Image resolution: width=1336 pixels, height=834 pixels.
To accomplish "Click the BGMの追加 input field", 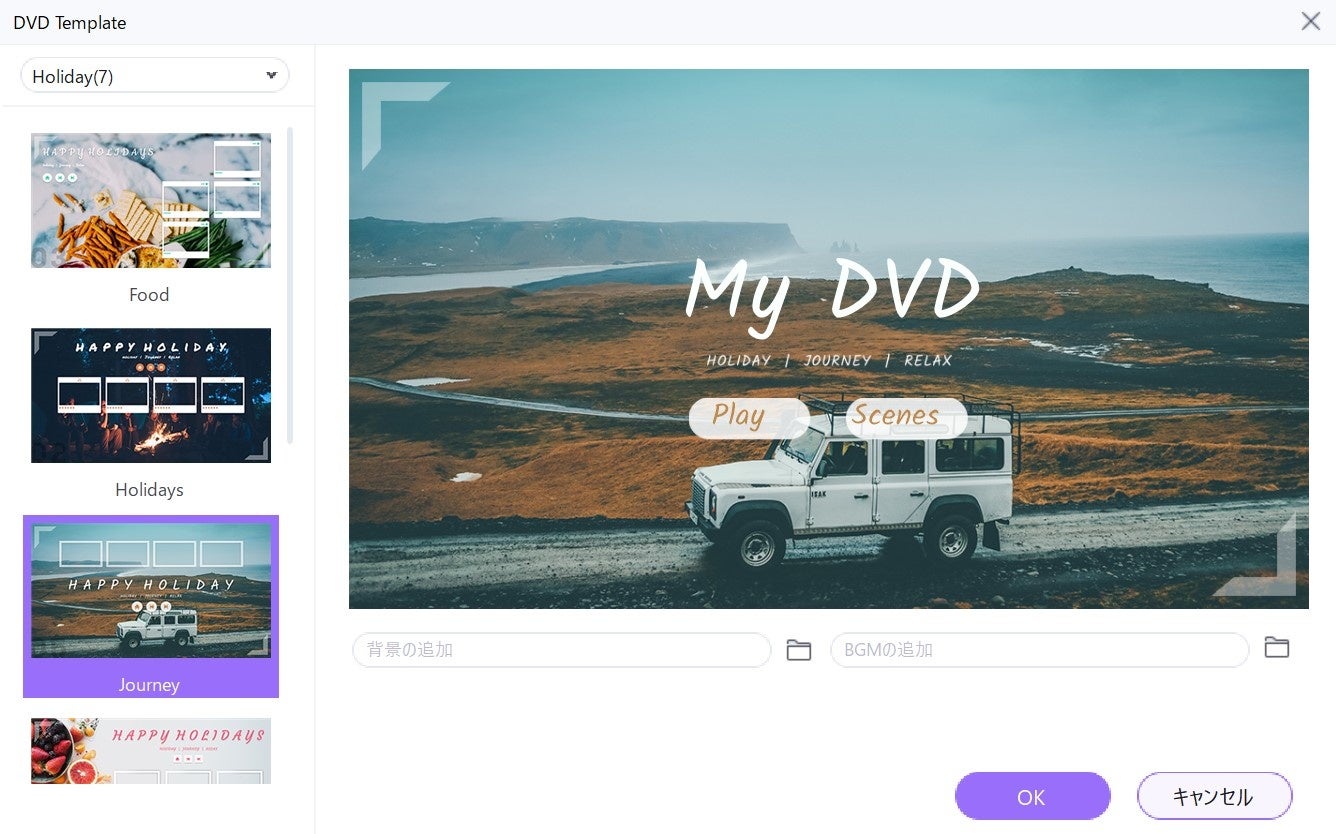I will [1039, 650].
